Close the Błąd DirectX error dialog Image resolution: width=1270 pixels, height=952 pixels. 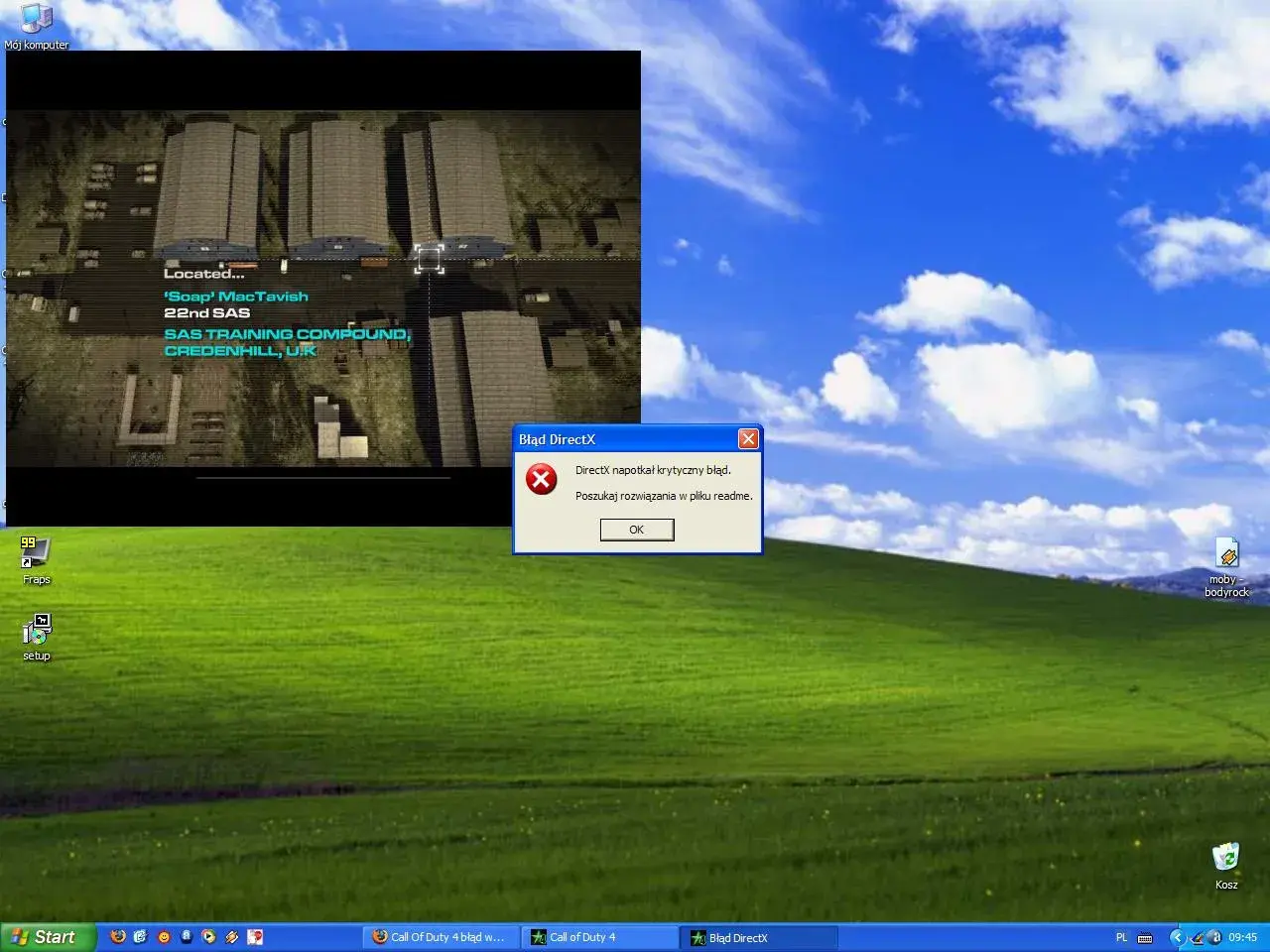(748, 438)
